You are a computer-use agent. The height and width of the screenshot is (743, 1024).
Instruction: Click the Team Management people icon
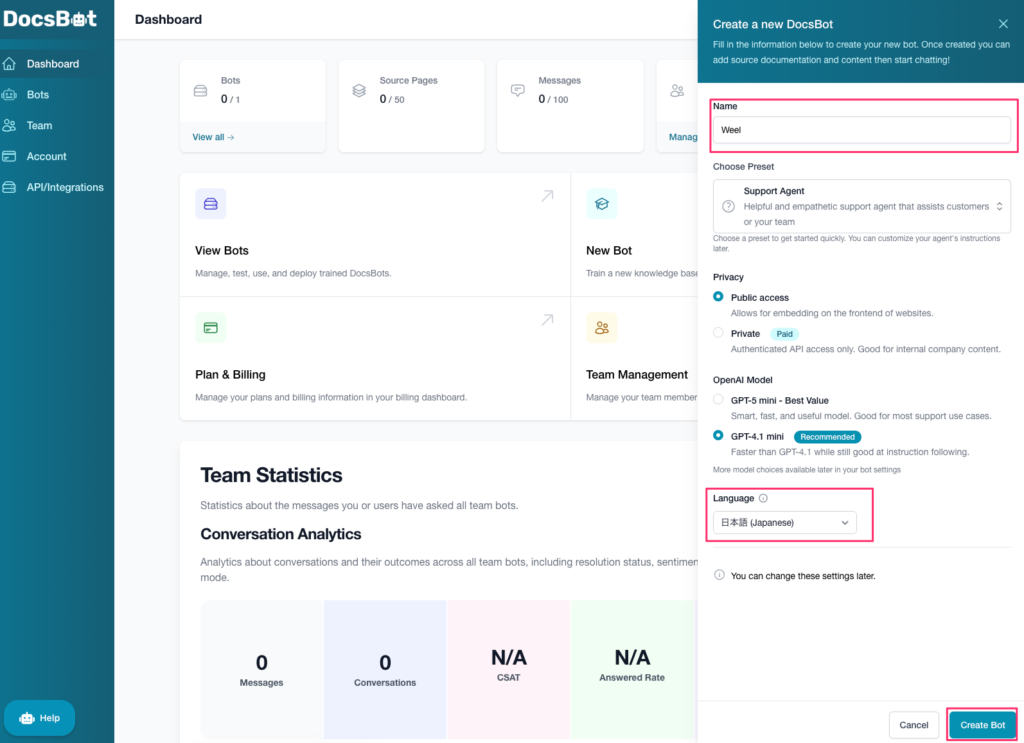pyautogui.click(x=601, y=328)
